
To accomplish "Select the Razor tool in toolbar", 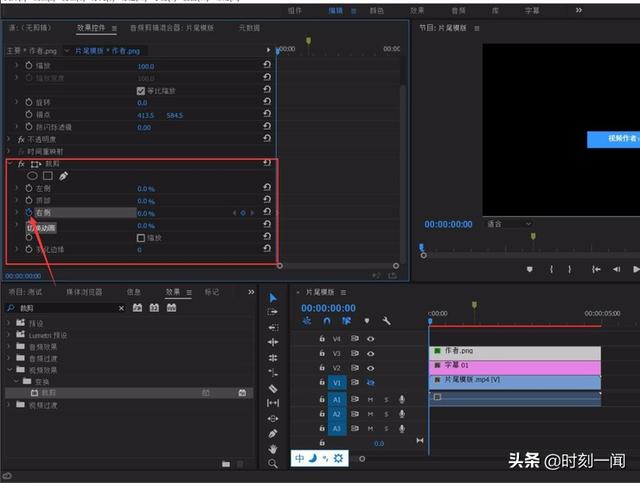I will 273,388.
